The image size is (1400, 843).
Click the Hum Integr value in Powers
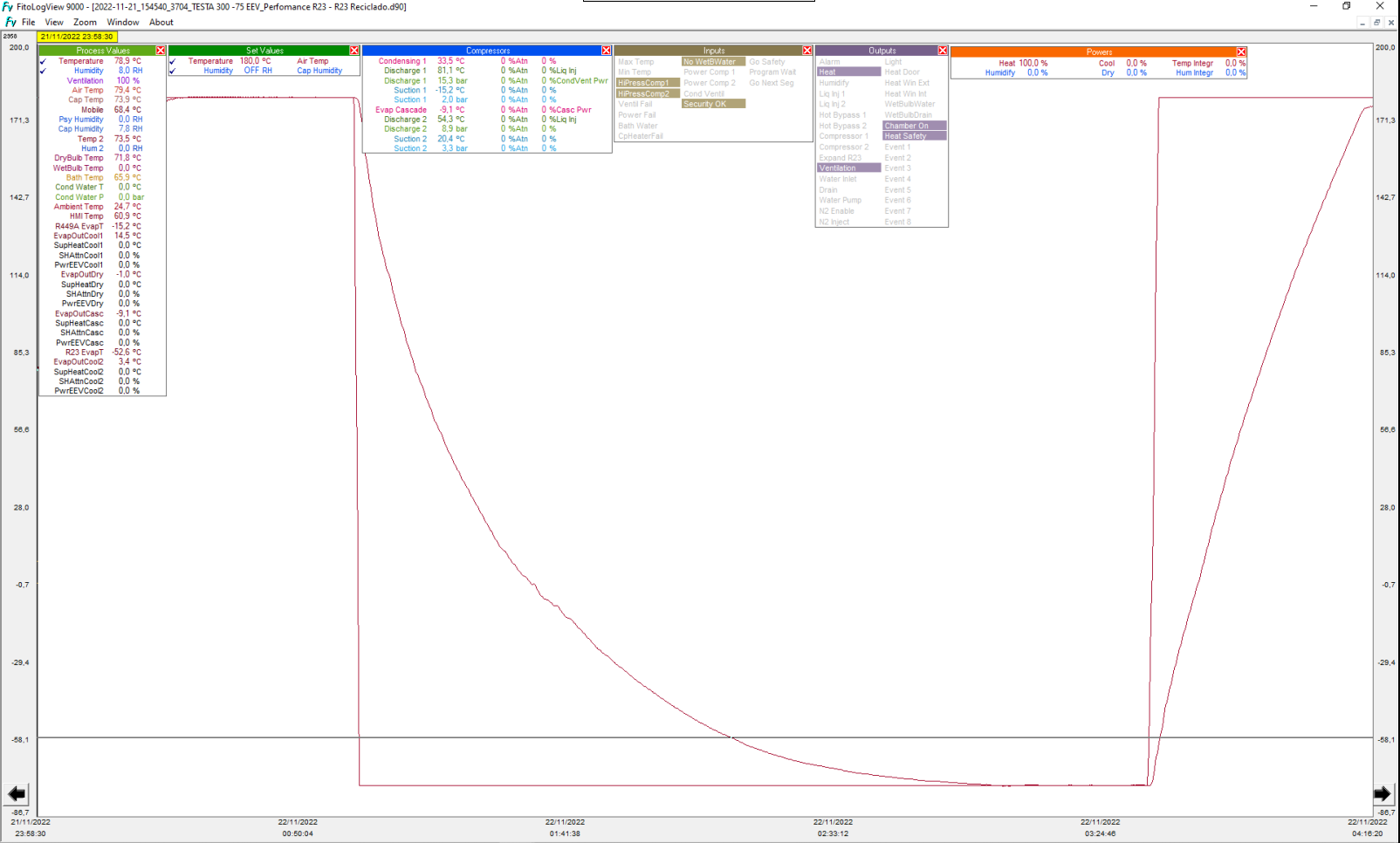coord(1235,72)
